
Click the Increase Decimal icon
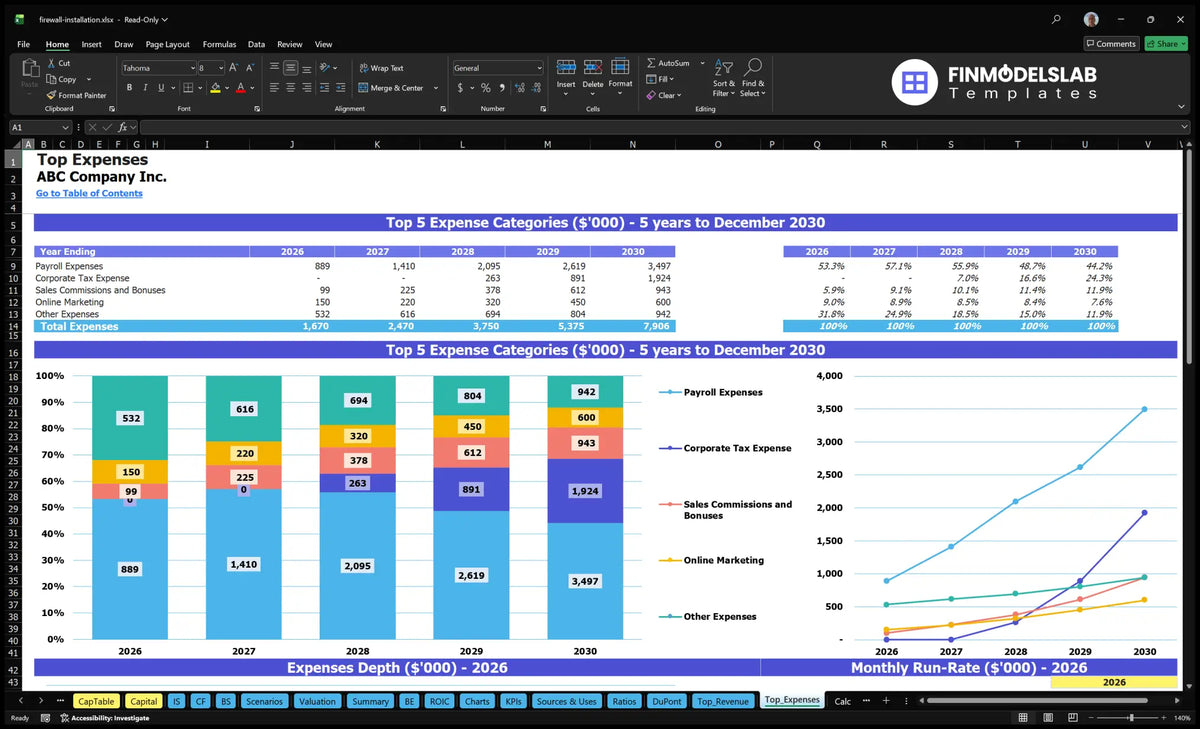tap(519, 88)
